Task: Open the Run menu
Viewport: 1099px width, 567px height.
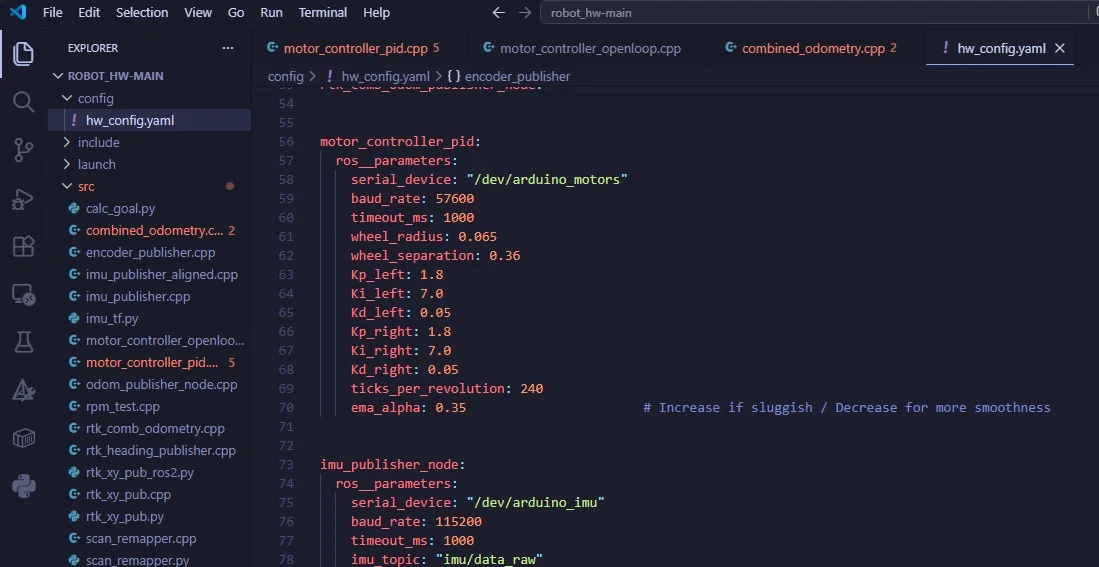Action: pos(271,13)
